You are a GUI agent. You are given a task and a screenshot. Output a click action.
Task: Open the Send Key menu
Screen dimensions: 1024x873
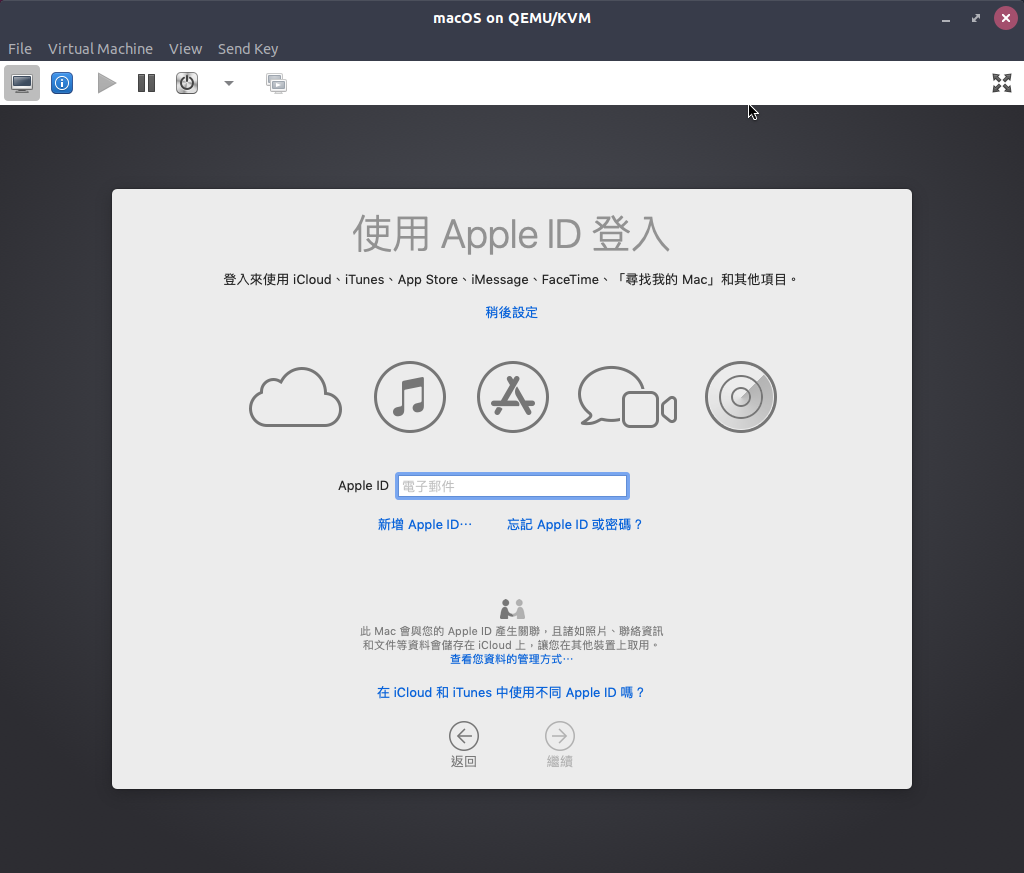(x=248, y=49)
